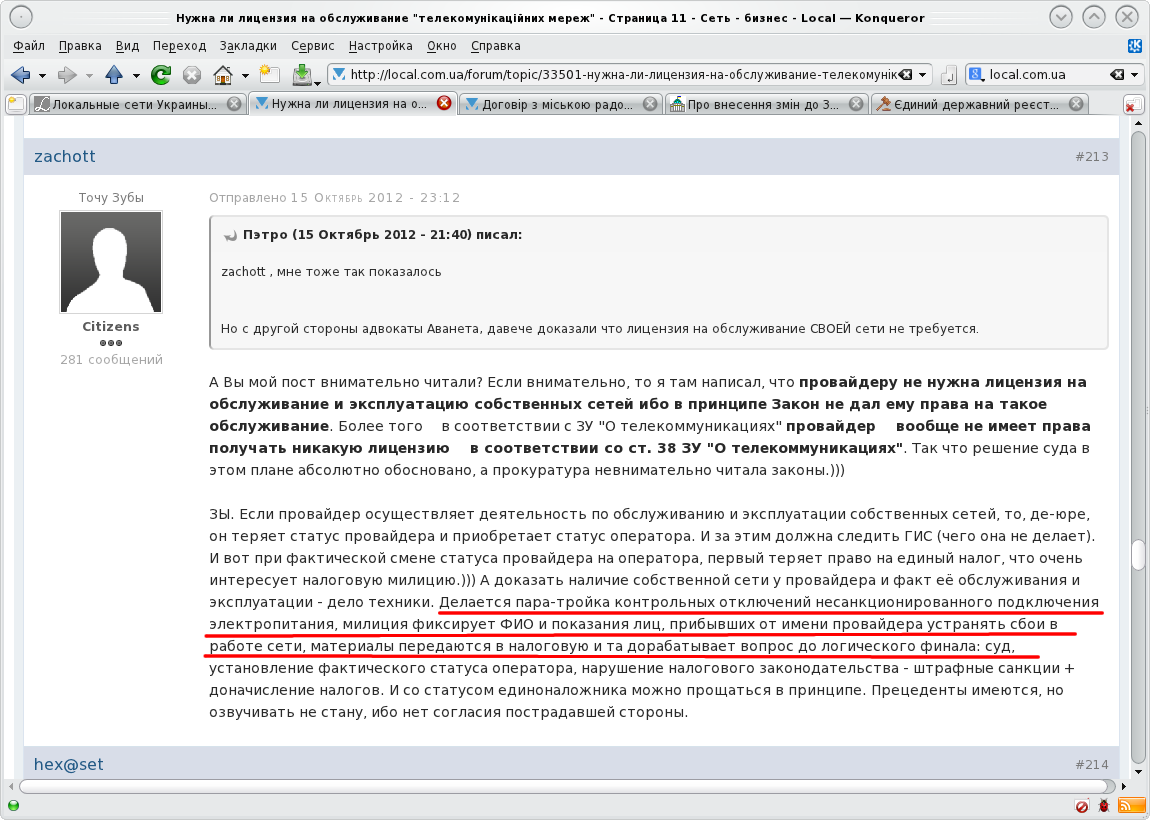Close the 'Локальные сети Украины' tab
This screenshot has height=820, width=1150.
coord(234,104)
